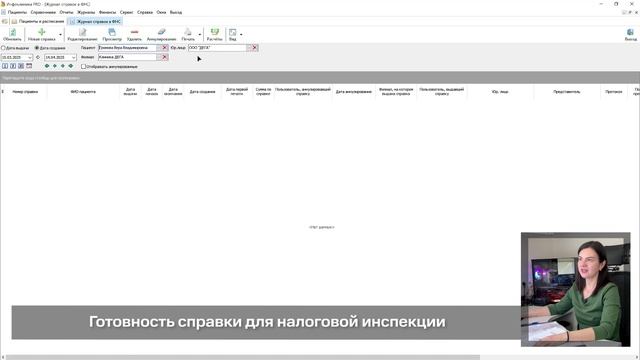The image size is (640, 360).
Task: Click the Вид view layout icon
Action: click(232, 32)
